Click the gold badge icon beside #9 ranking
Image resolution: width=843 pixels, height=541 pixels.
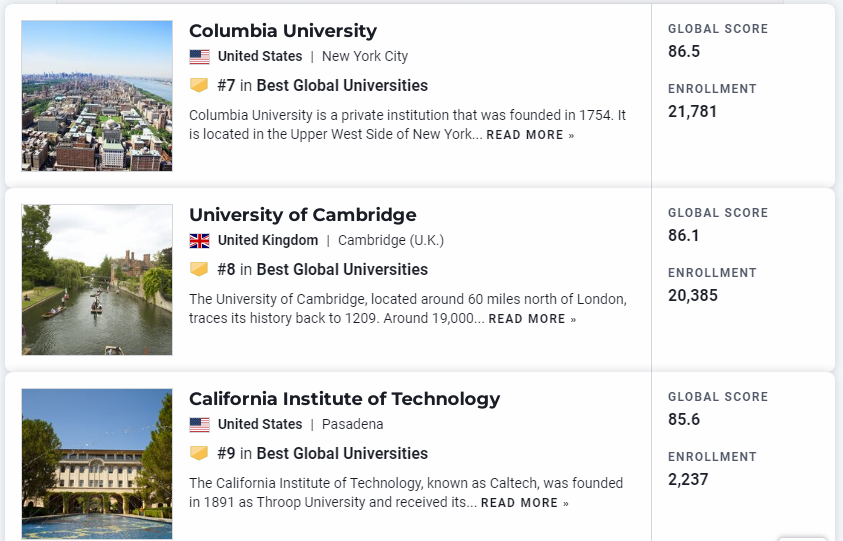199,453
